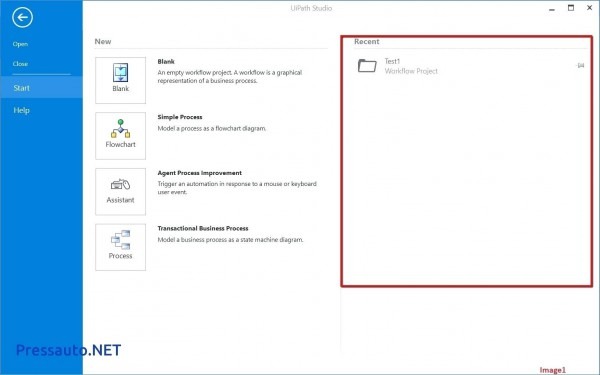
Task: Click the Blank heading text
Action: 166,62
